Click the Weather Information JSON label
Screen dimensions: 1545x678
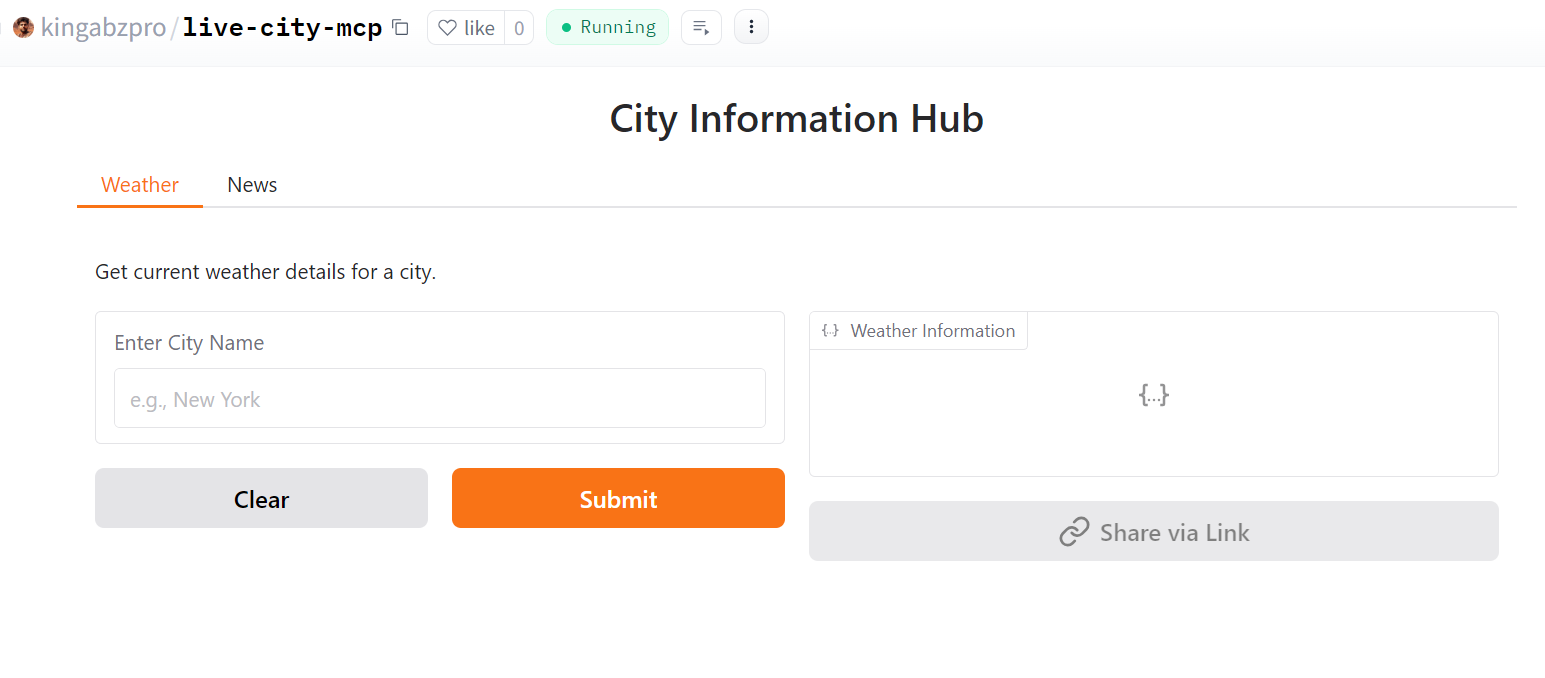(x=918, y=331)
